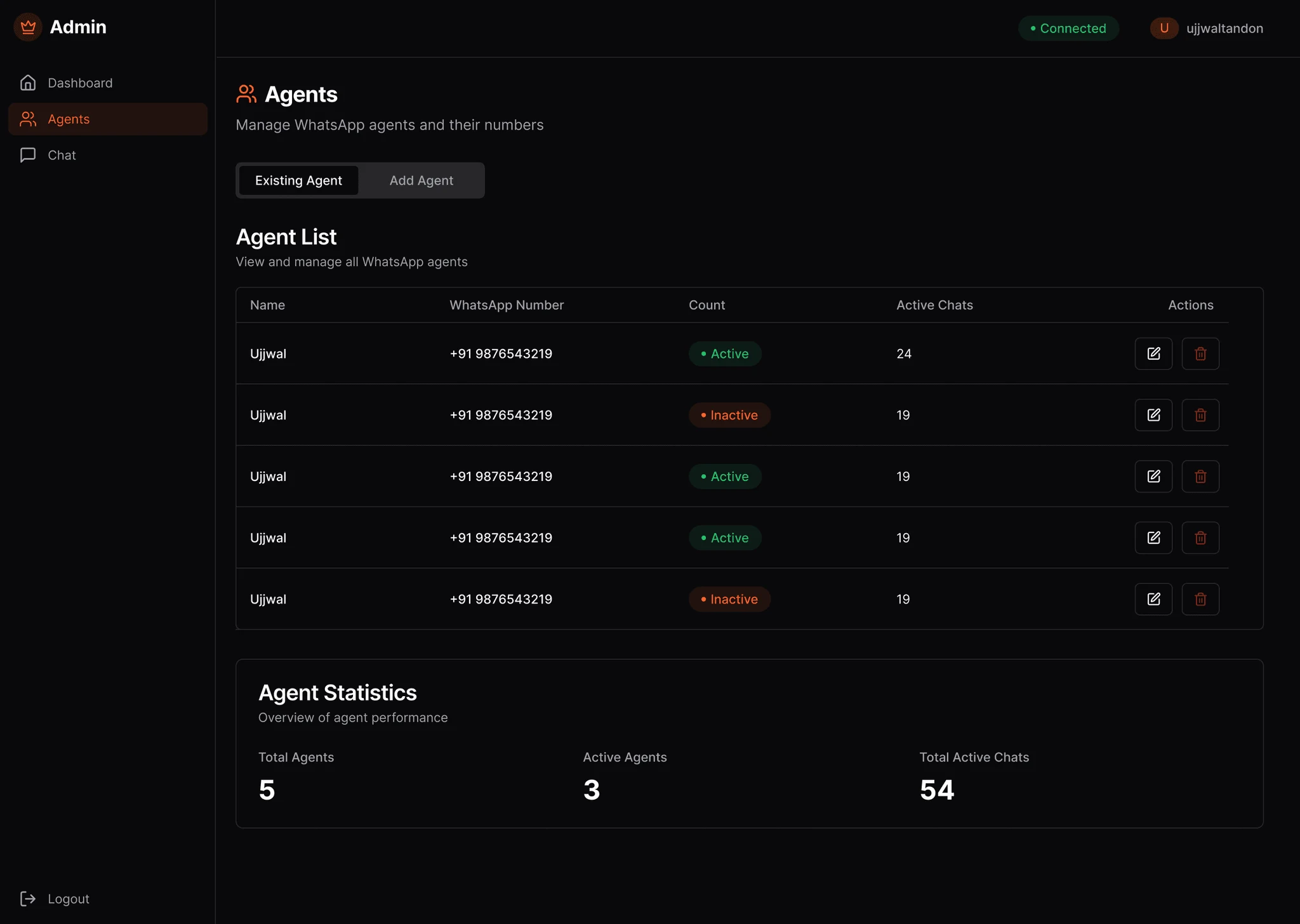Edit the second agent row, first Inactive one
The width and height of the screenshot is (1300, 924).
1153,415
